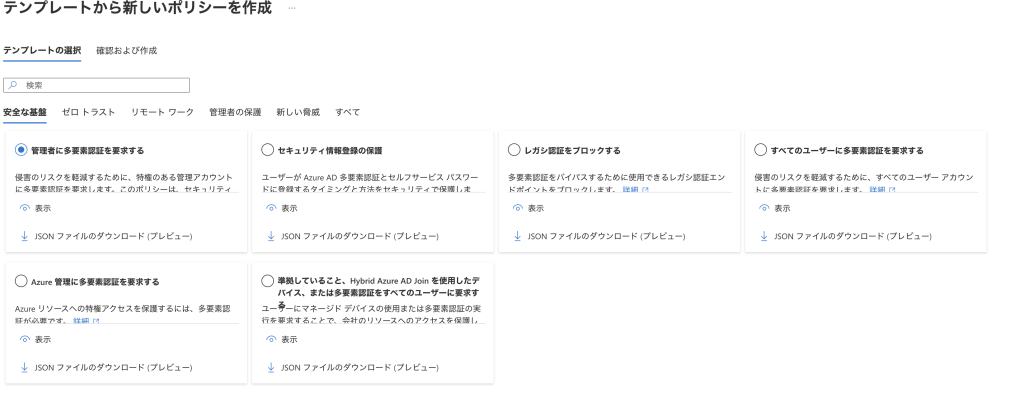
Task: Show the すべて templates tab
Action: tap(347, 112)
